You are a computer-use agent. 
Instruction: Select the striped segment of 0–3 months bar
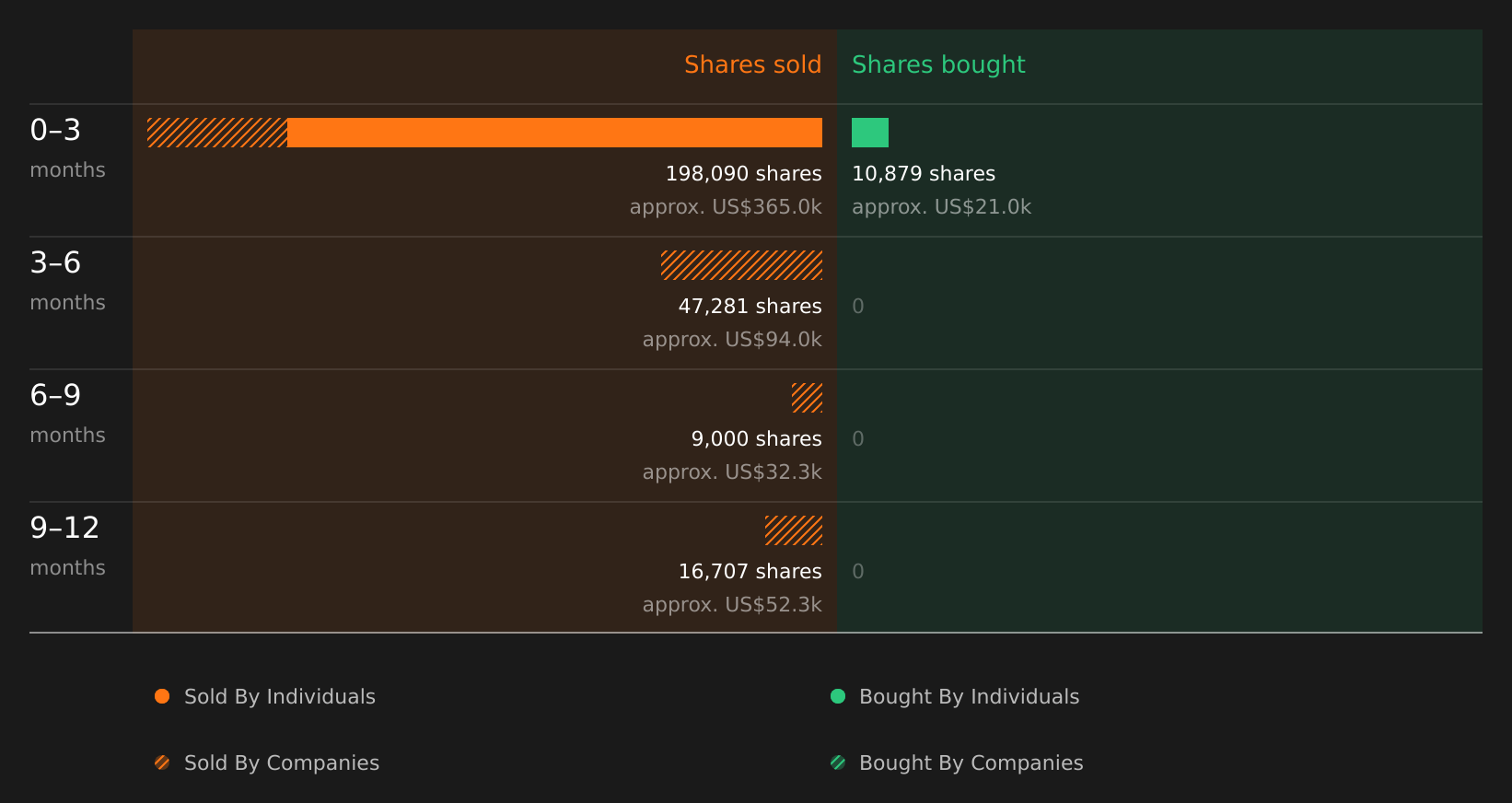[x=217, y=133]
